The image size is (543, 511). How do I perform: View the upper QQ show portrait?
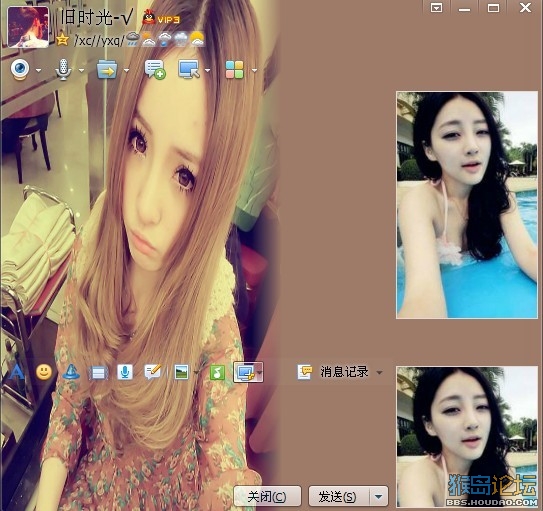(467, 205)
